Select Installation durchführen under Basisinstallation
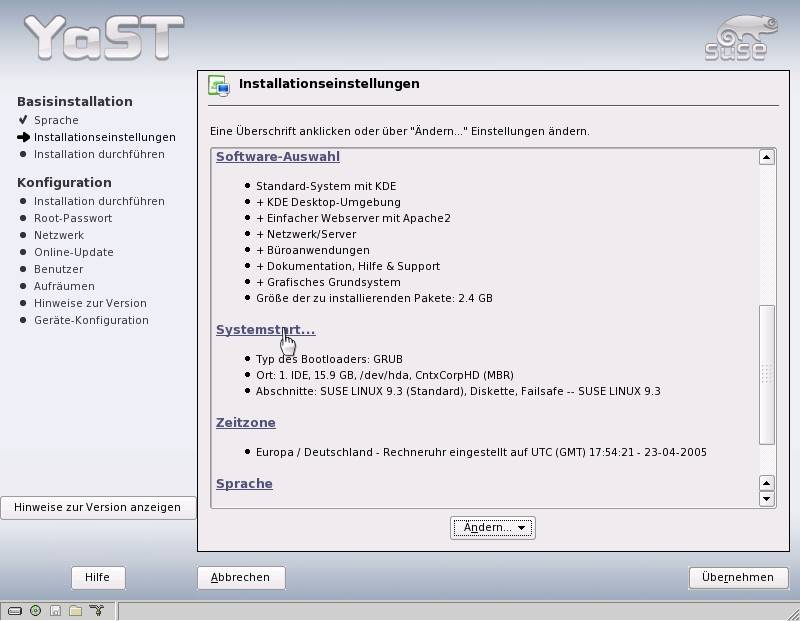 pos(99,154)
